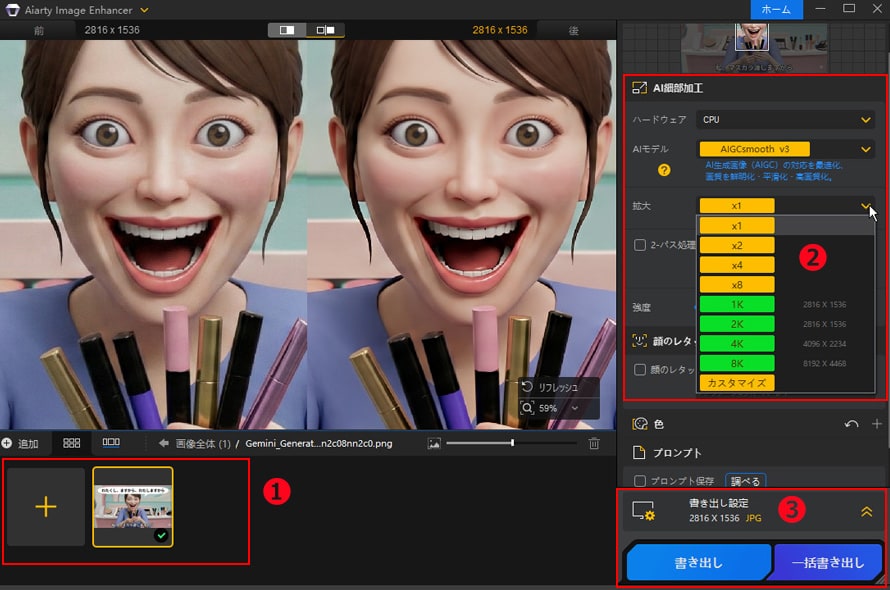Choose 8K from the scale menu

(x=737, y=363)
